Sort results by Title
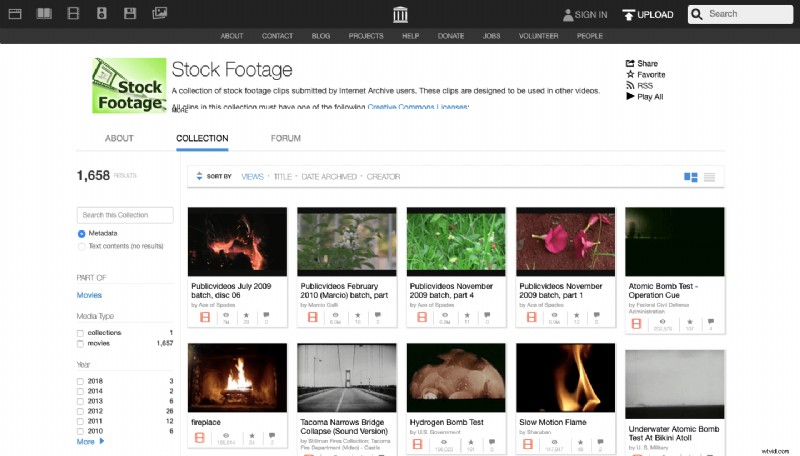 (283, 177)
